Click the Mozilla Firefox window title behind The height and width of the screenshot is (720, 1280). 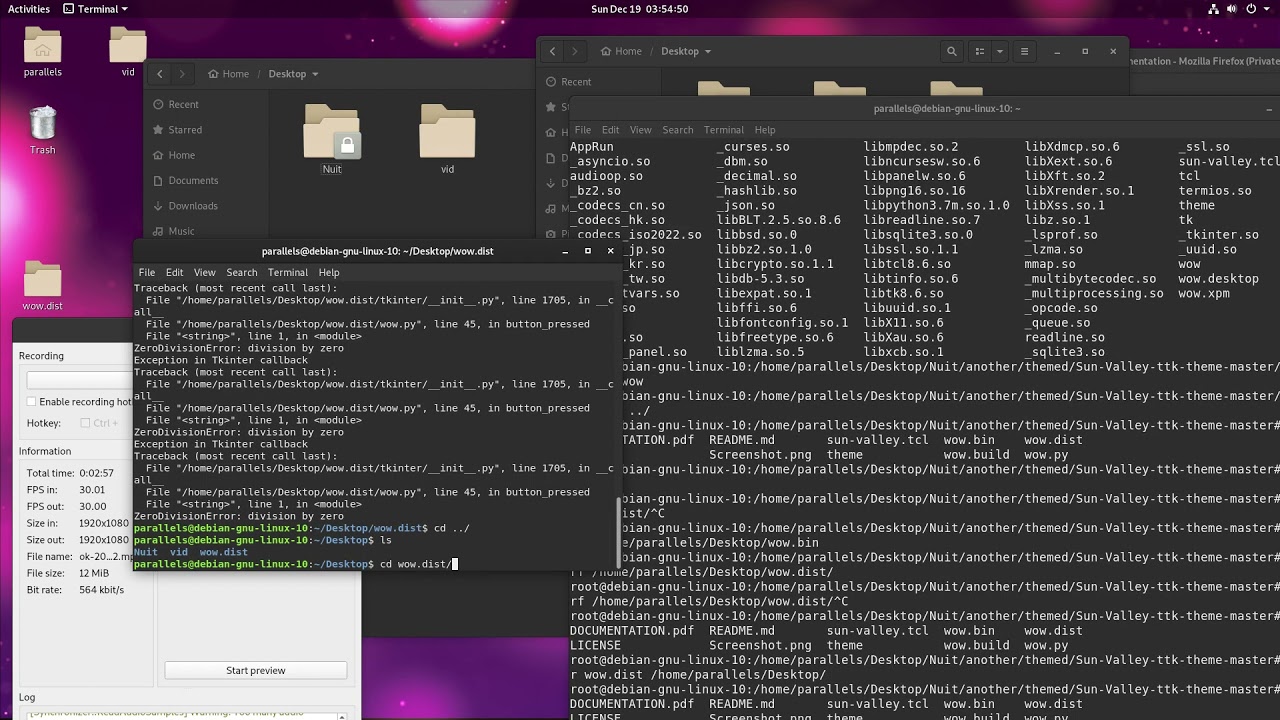pos(1203,61)
